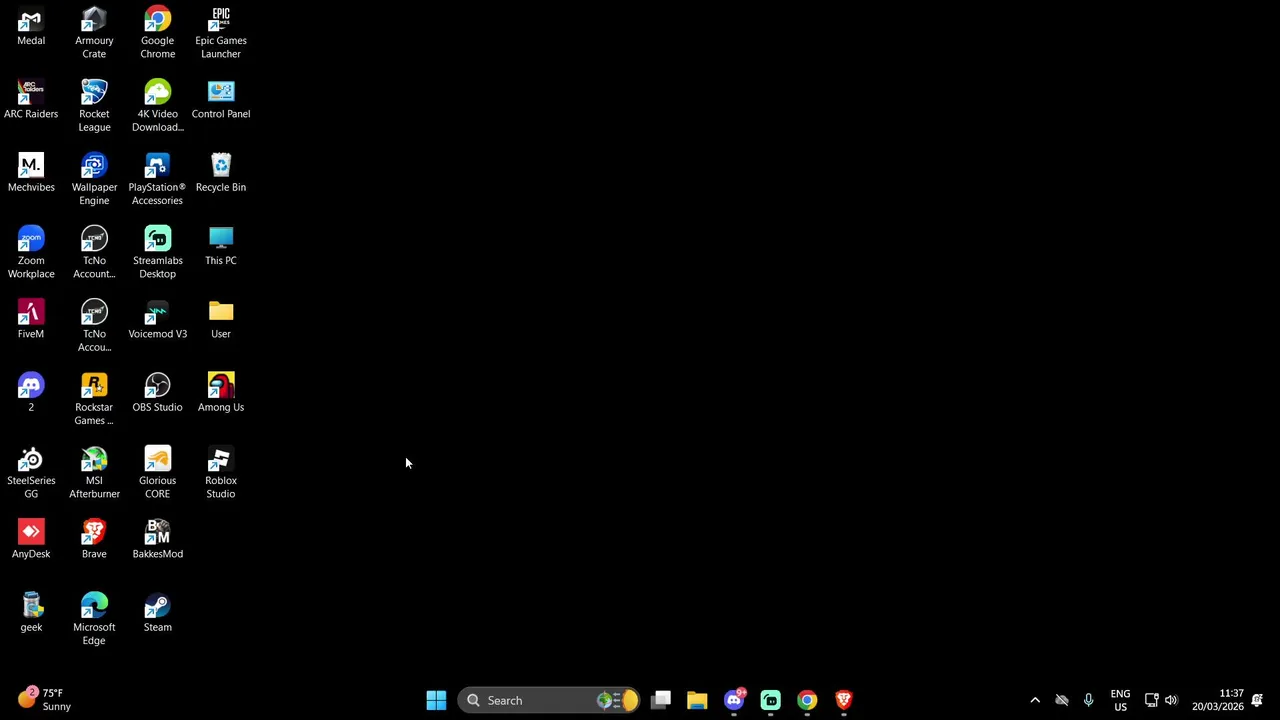Select Roblox Studio desktop shortcut
Screen dimensions: 1280x720
click(x=221, y=473)
